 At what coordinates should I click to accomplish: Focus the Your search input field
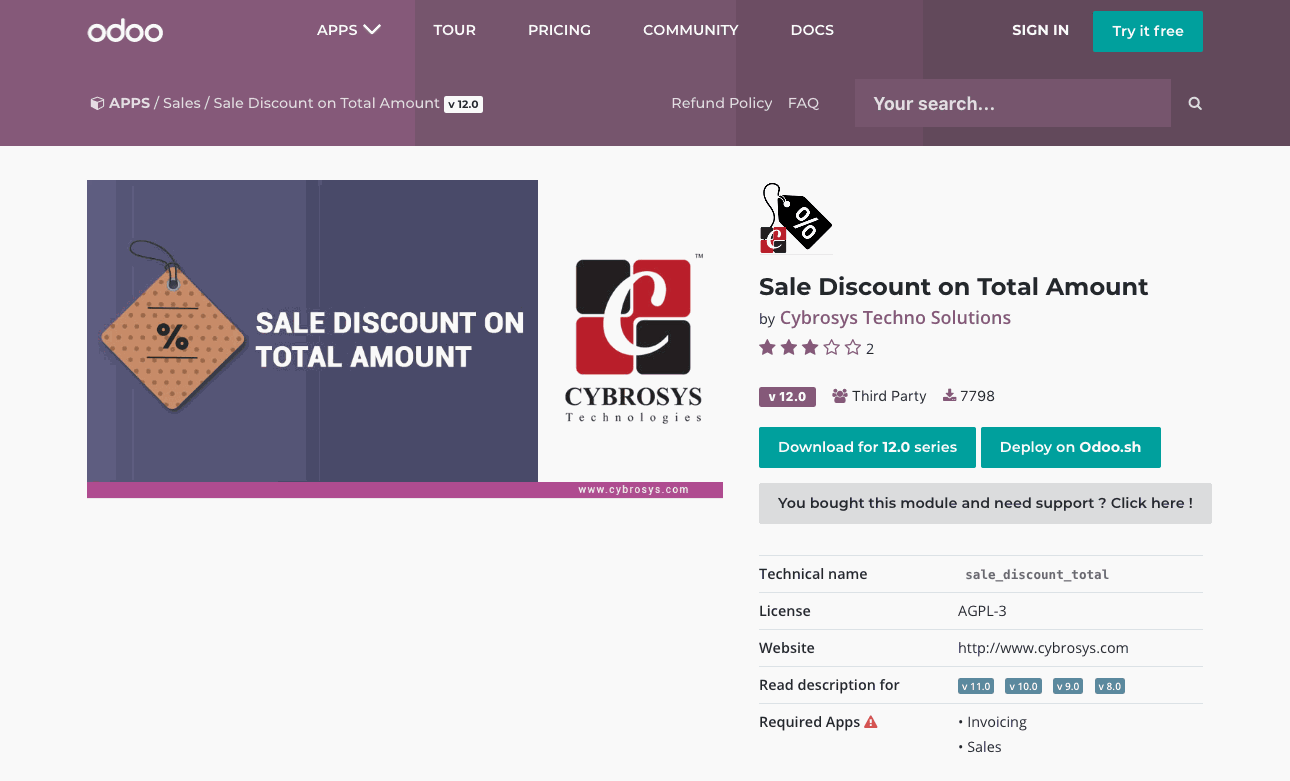[x=1013, y=103]
